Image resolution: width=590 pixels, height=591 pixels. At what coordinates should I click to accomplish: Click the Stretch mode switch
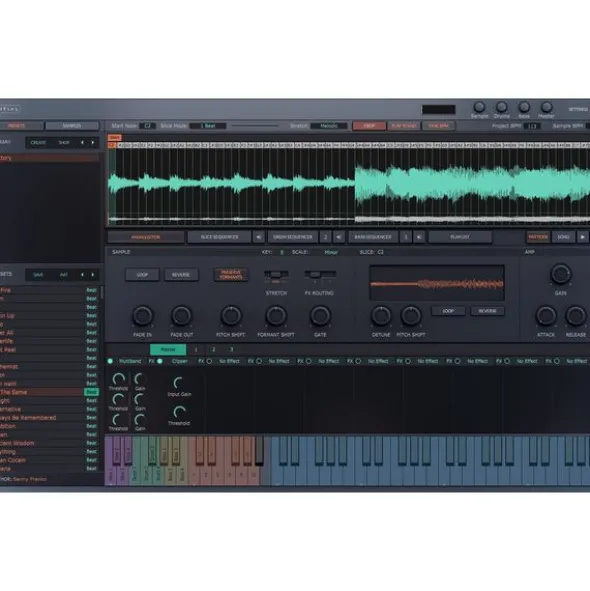(276, 274)
